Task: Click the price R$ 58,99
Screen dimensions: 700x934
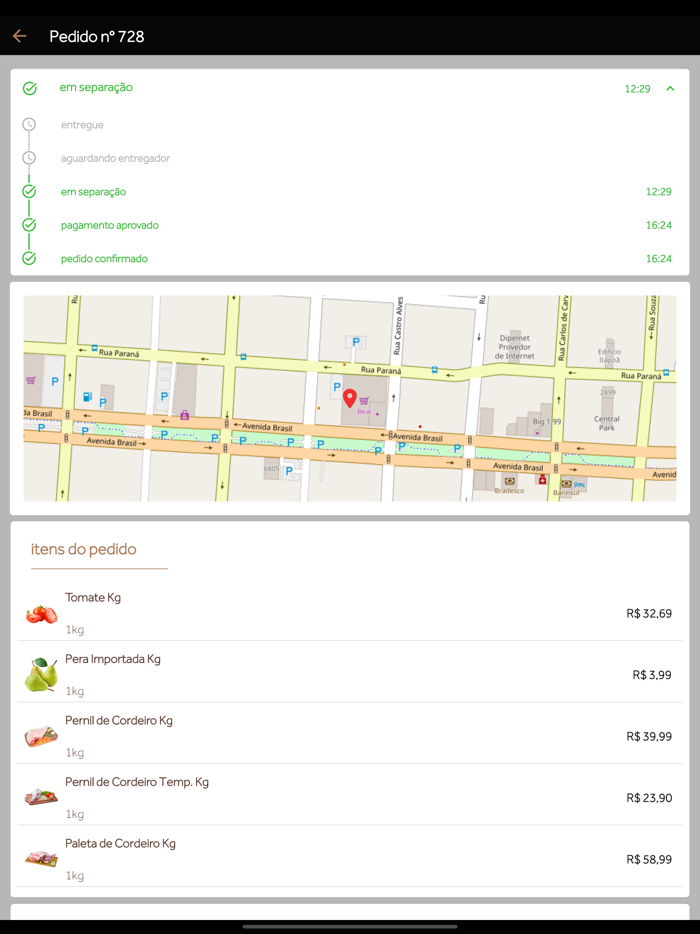Action: coord(649,859)
